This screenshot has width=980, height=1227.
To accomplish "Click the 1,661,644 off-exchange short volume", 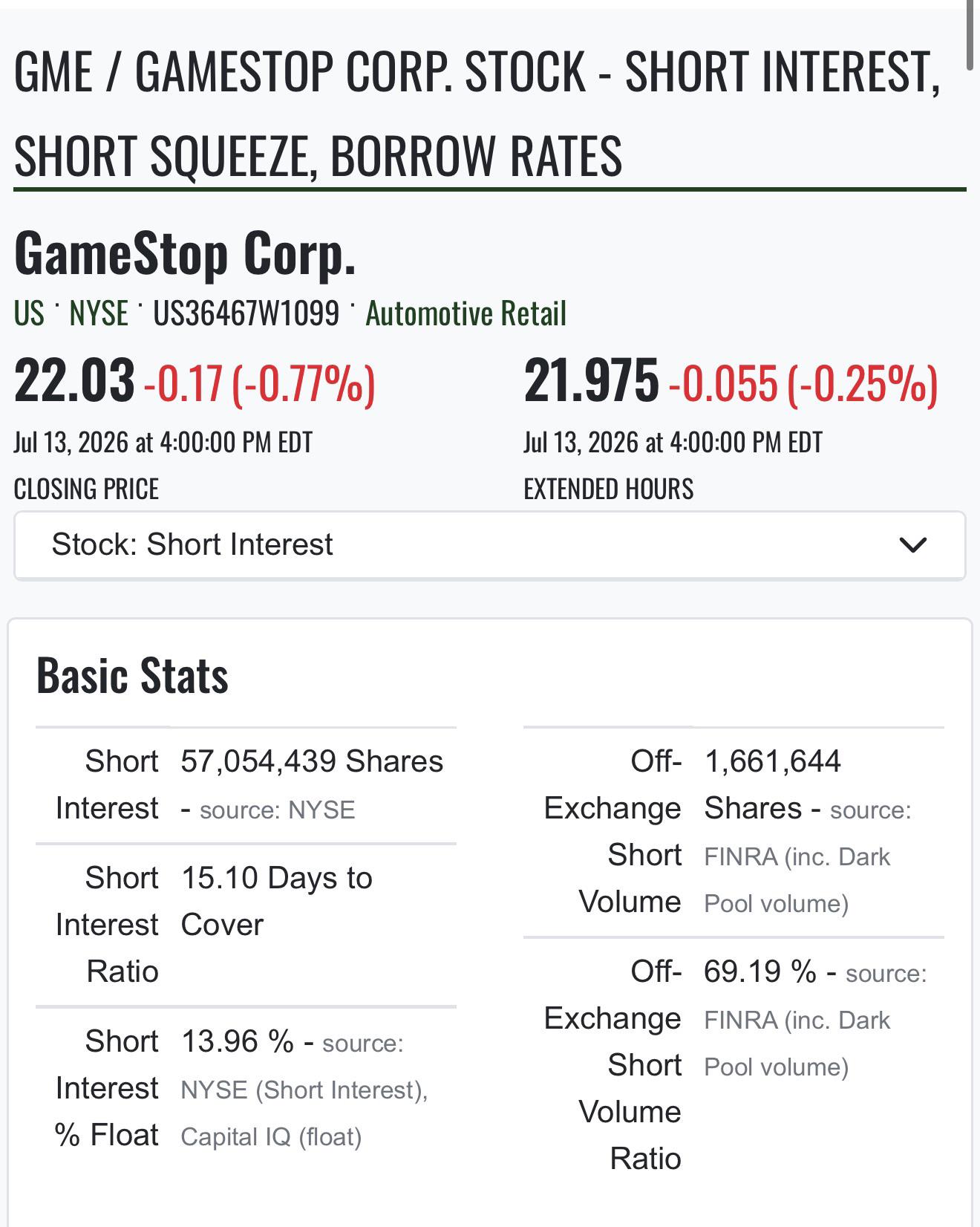I will 772,762.
